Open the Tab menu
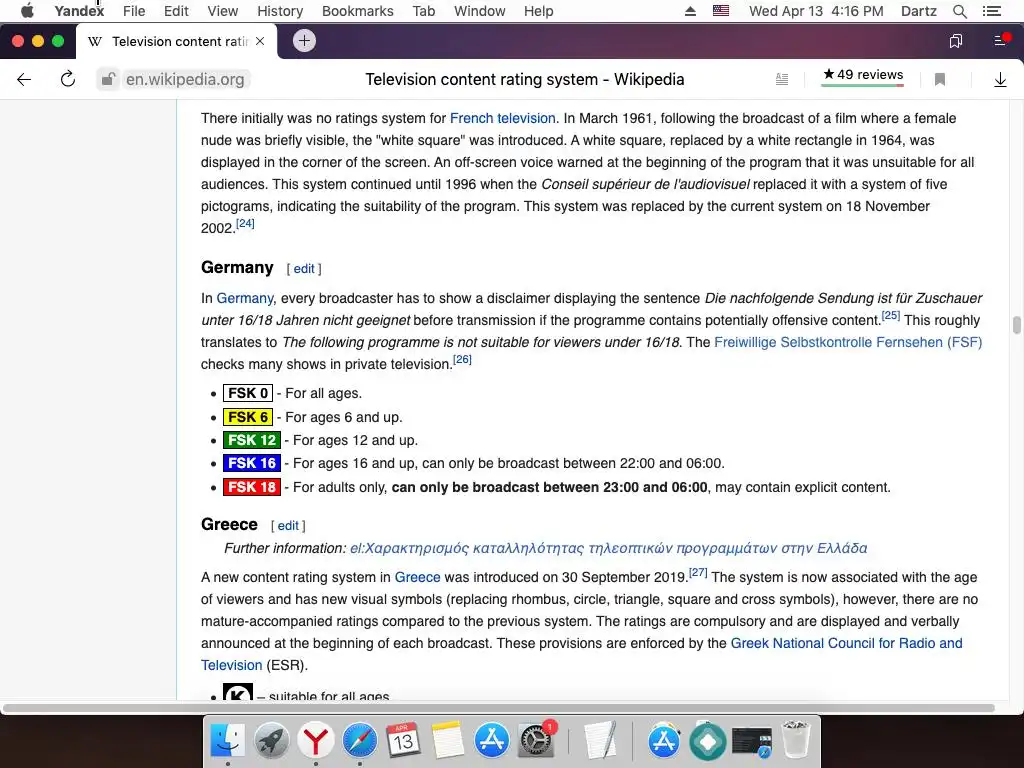This screenshot has height=768, width=1024. coord(423,11)
